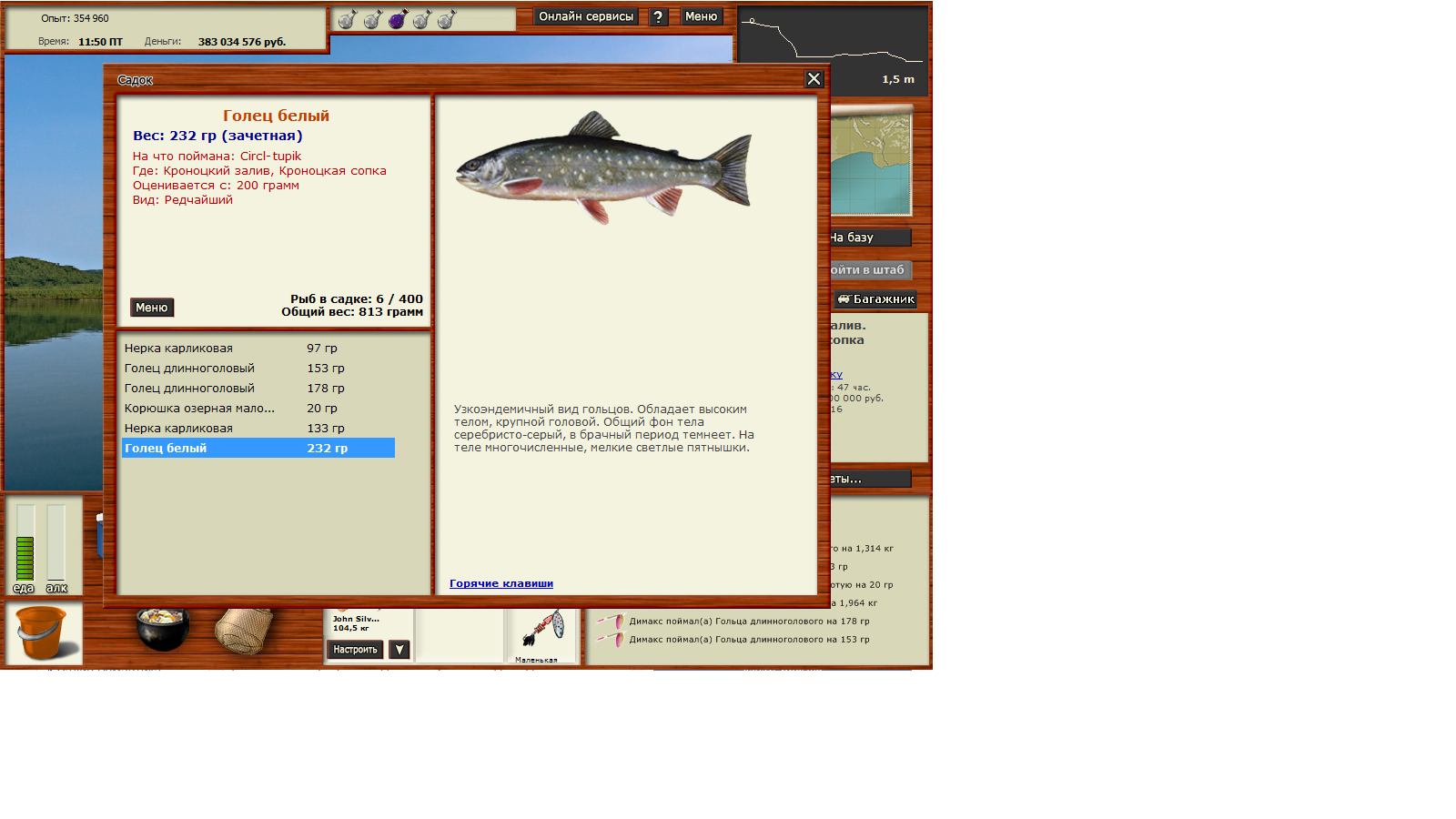Click the алк alcohol level bar

click(56, 543)
